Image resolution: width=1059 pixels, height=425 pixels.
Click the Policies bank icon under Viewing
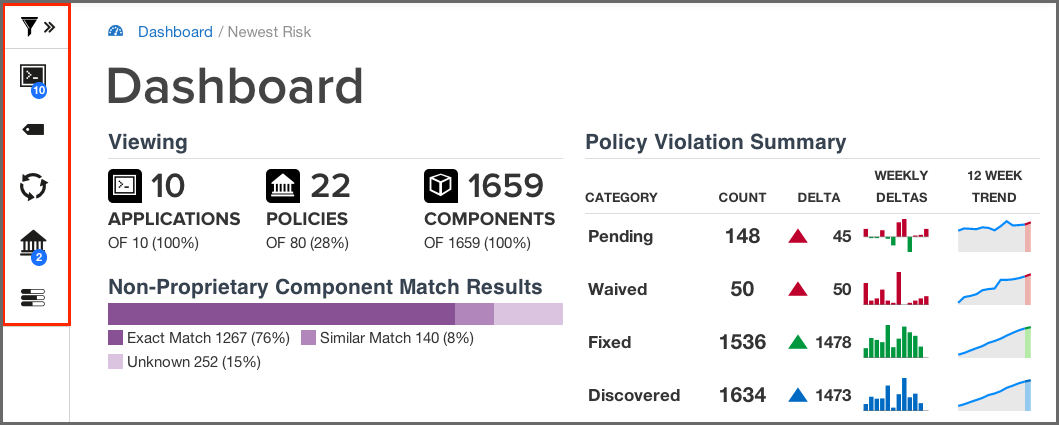283,186
